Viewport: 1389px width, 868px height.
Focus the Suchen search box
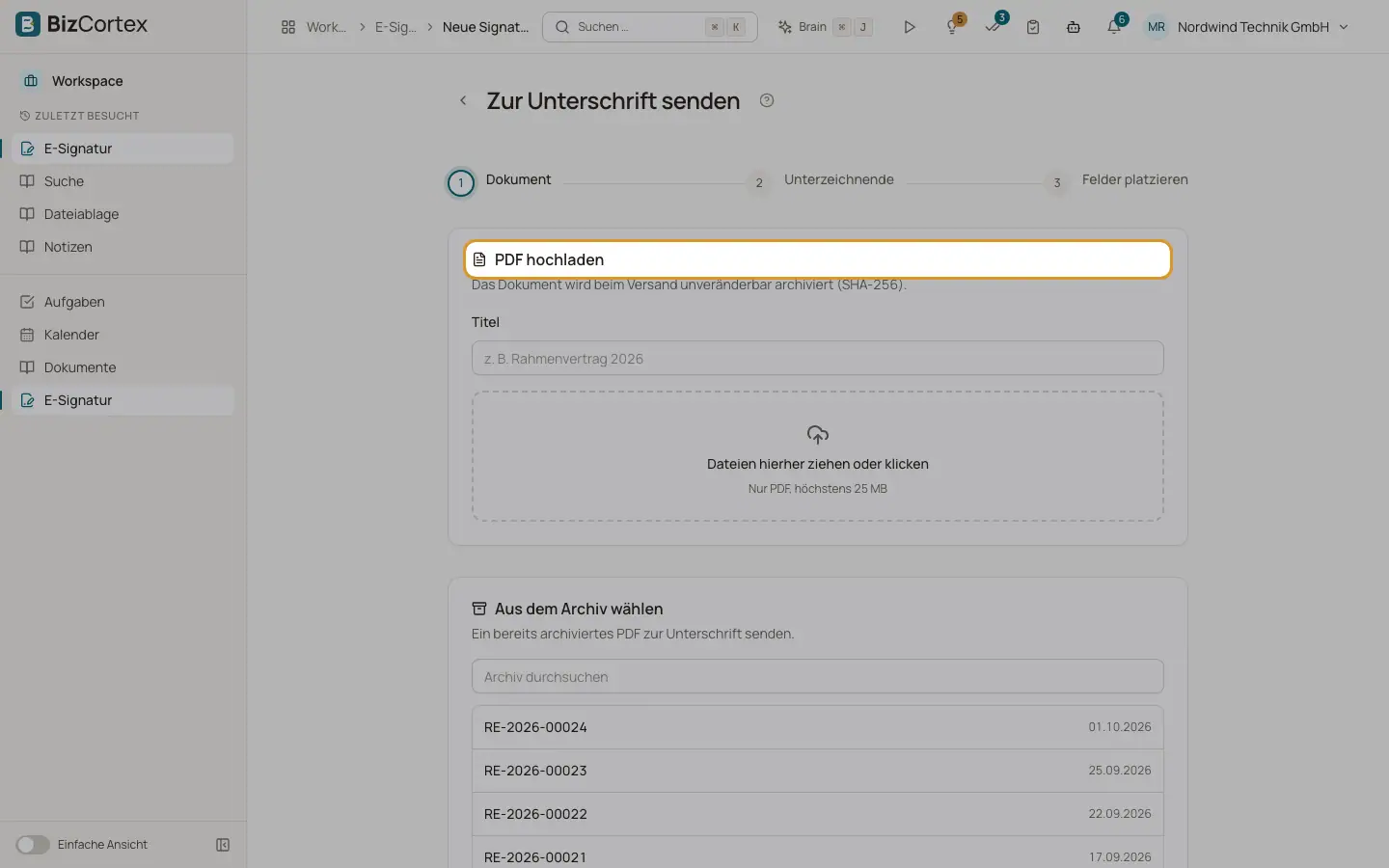coord(650,27)
